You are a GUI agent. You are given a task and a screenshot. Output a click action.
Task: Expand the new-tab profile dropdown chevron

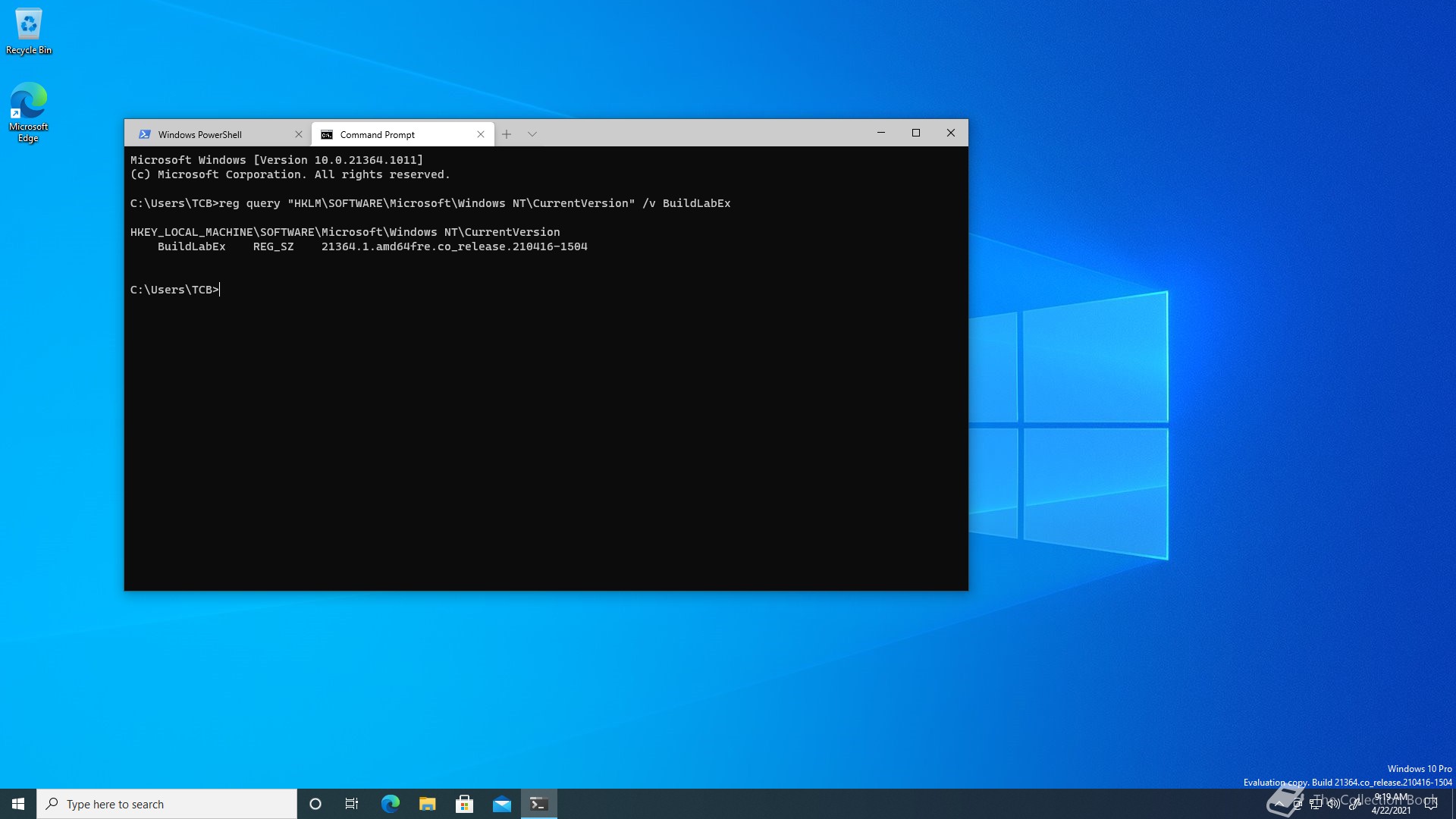532,134
